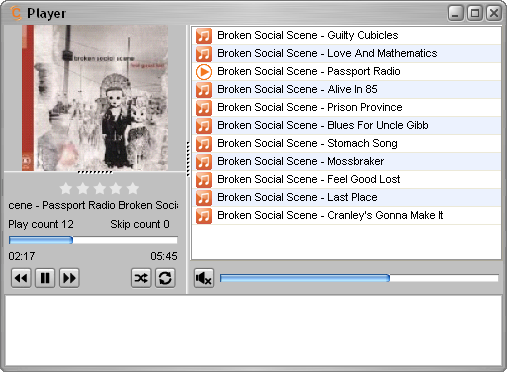Click music note icon for Mossbraker
The height and width of the screenshot is (372, 507).
click(204, 162)
